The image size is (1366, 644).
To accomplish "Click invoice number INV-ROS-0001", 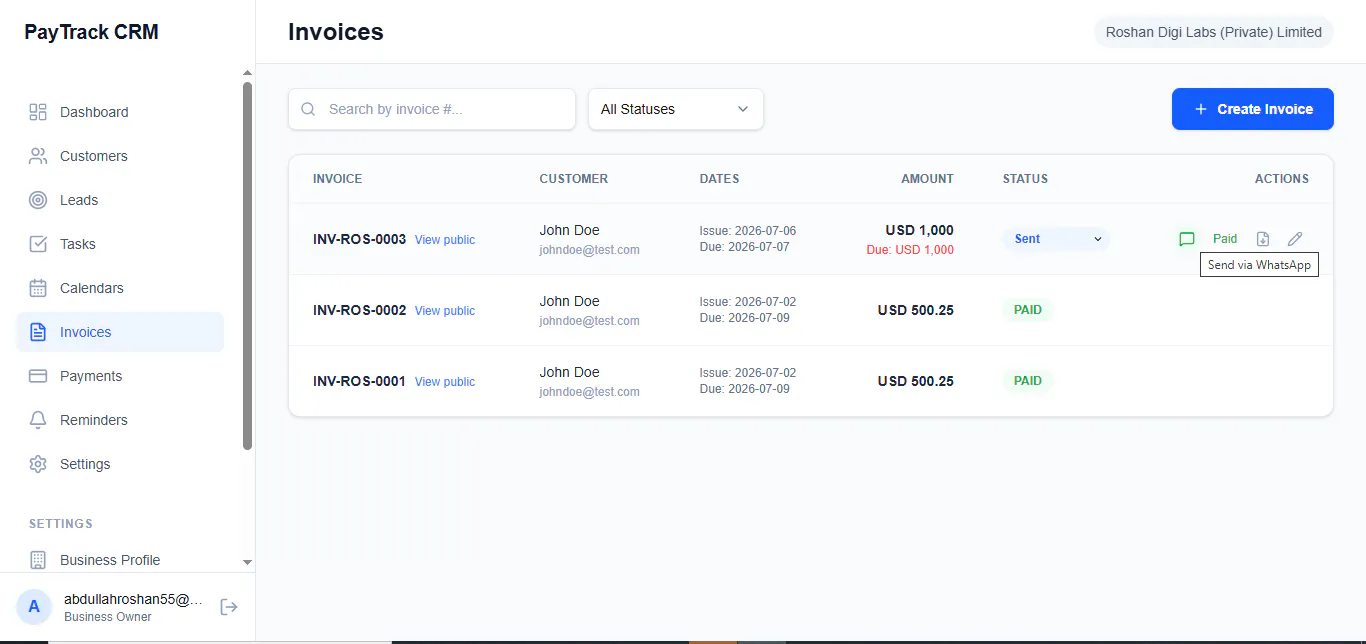I will coord(359,381).
